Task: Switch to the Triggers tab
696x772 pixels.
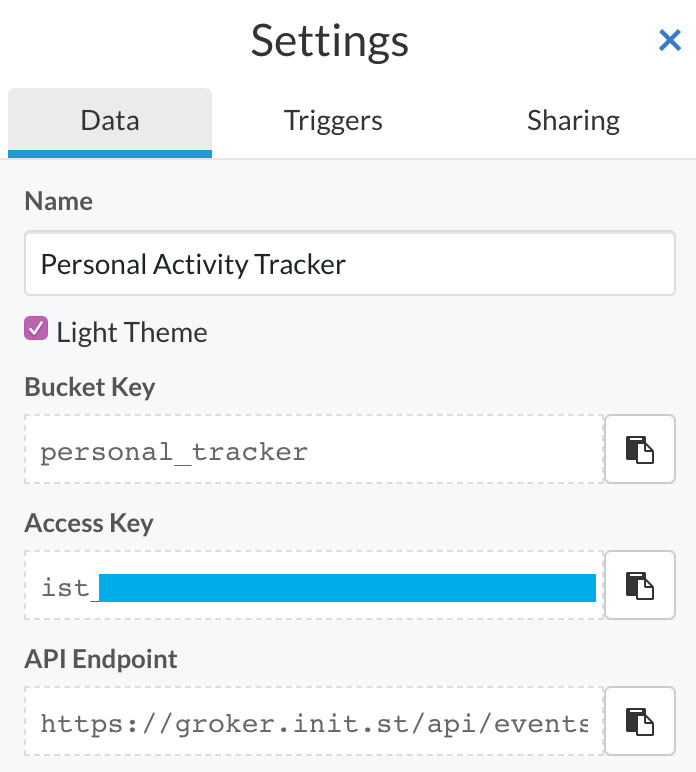Action: [x=333, y=121]
